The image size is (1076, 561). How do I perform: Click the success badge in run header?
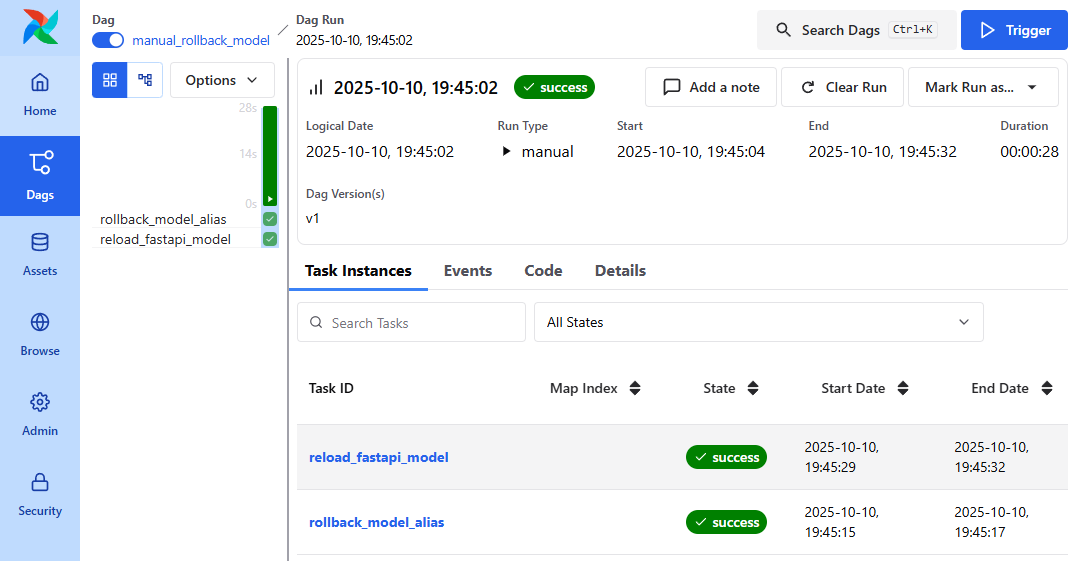tap(554, 87)
